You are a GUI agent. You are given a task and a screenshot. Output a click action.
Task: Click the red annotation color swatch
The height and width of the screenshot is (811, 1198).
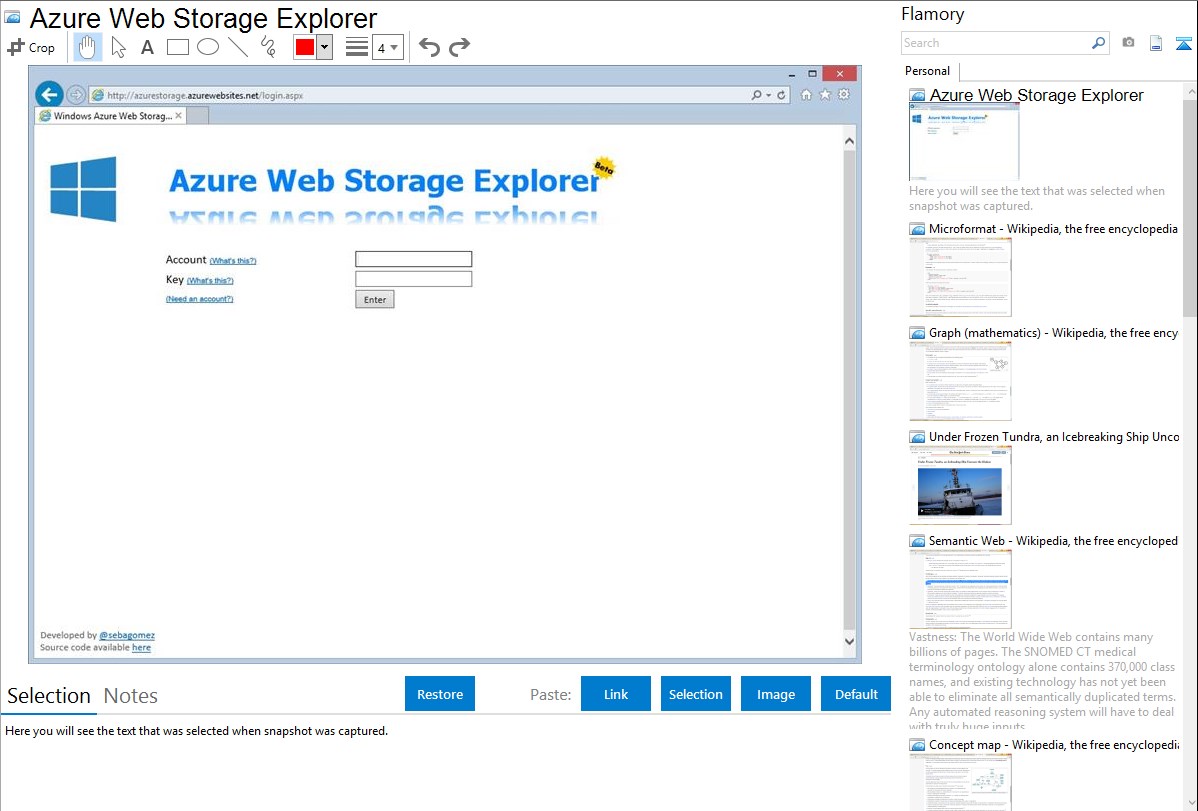304,47
